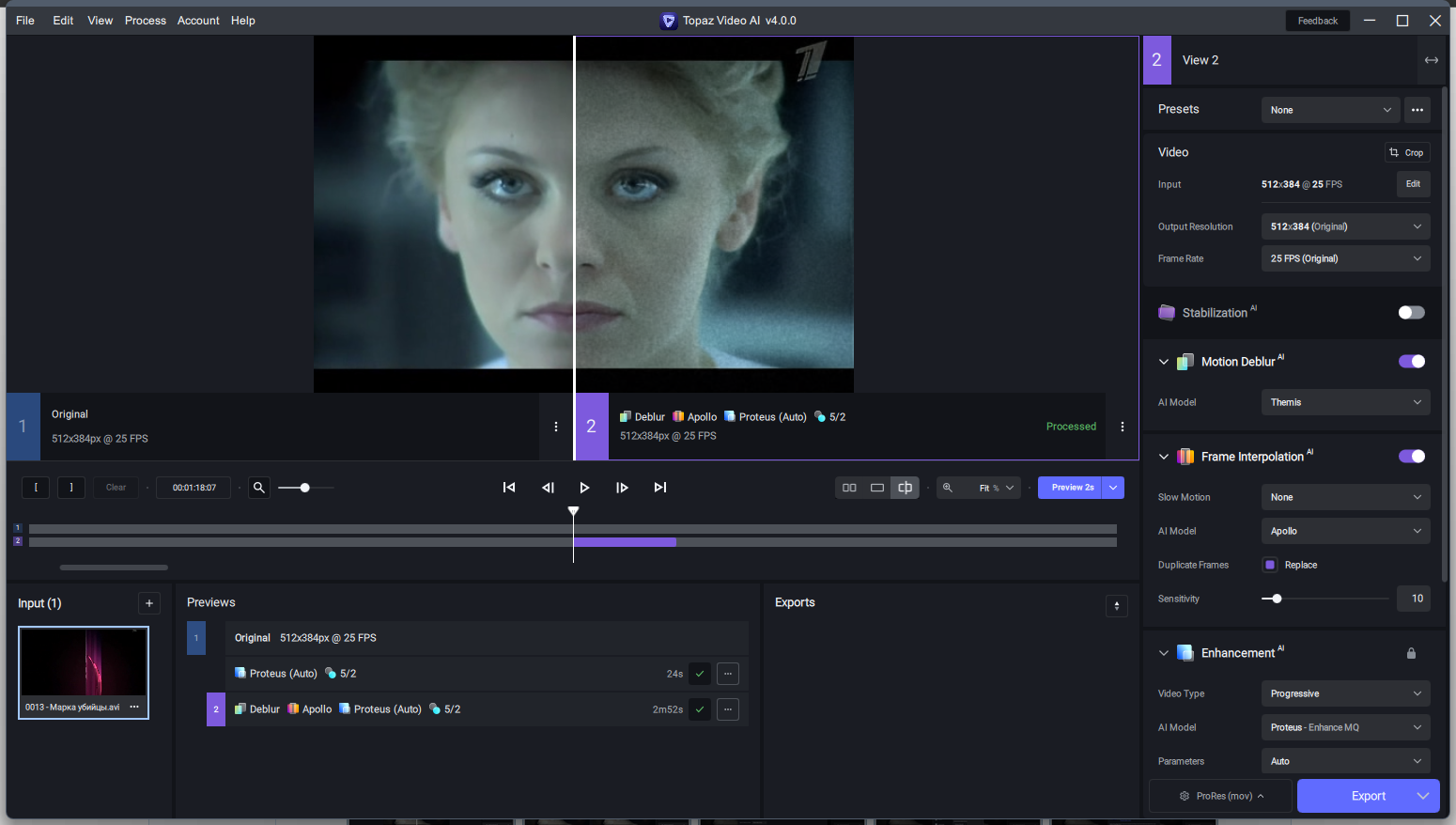Step back one frame
Screen dimensions: 1456x825
548,488
